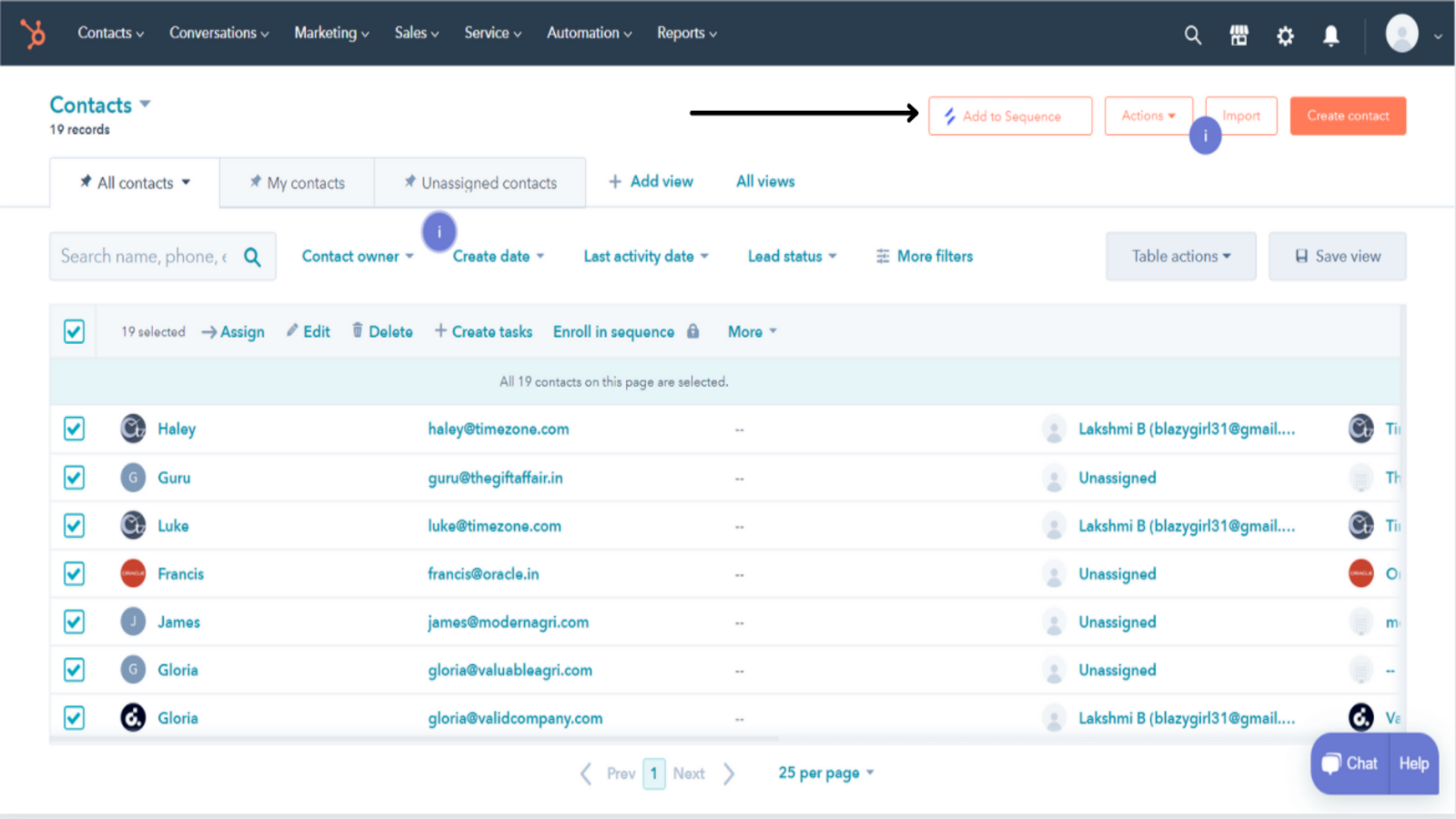
Task: Switch to the Unassigned contacts tab
Action: (480, 183)
